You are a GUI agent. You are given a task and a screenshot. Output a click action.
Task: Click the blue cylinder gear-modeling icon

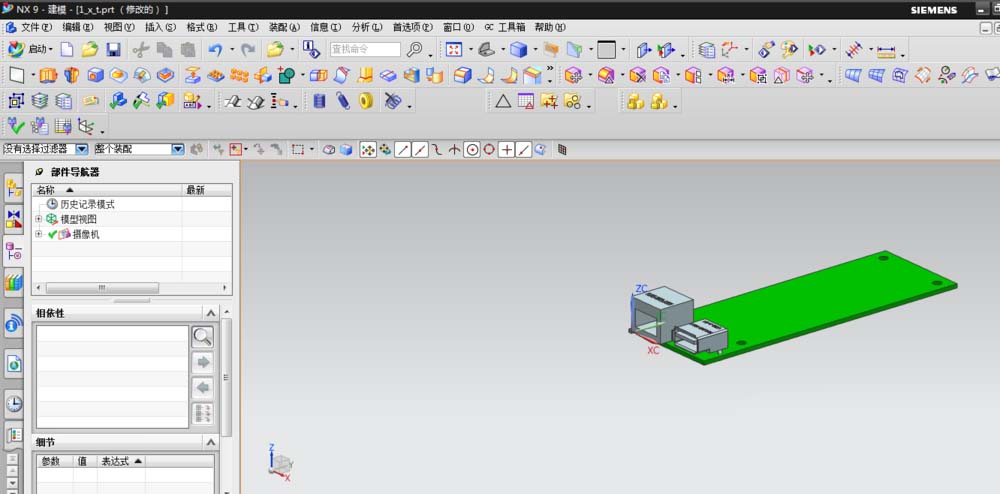pos(320,101)
